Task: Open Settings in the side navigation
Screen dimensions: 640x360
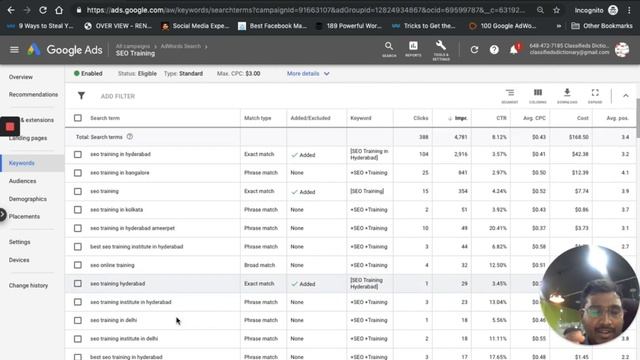Action: point(20,242)
